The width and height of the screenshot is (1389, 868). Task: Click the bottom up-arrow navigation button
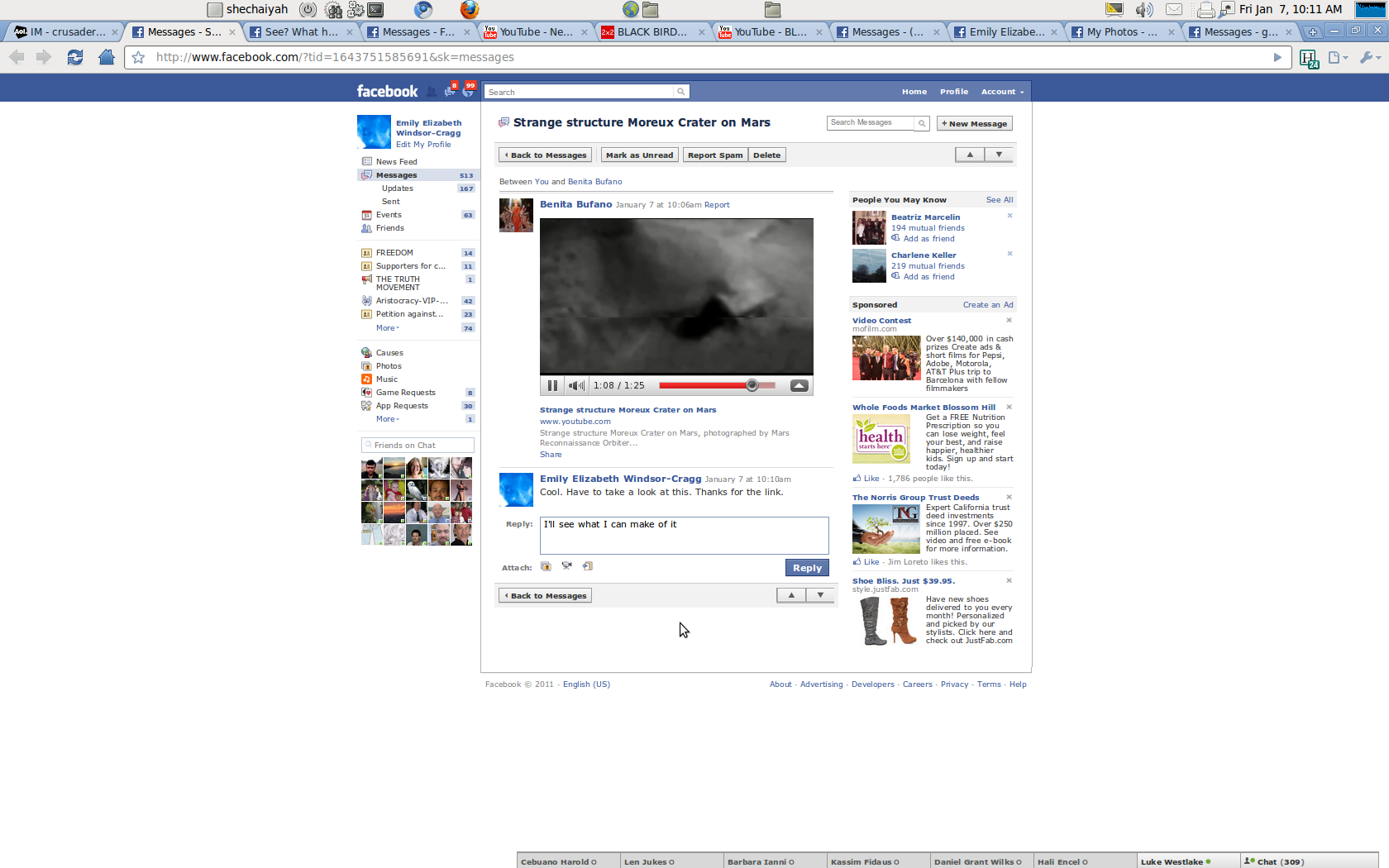pyautogui.click(x=791, y=595)
